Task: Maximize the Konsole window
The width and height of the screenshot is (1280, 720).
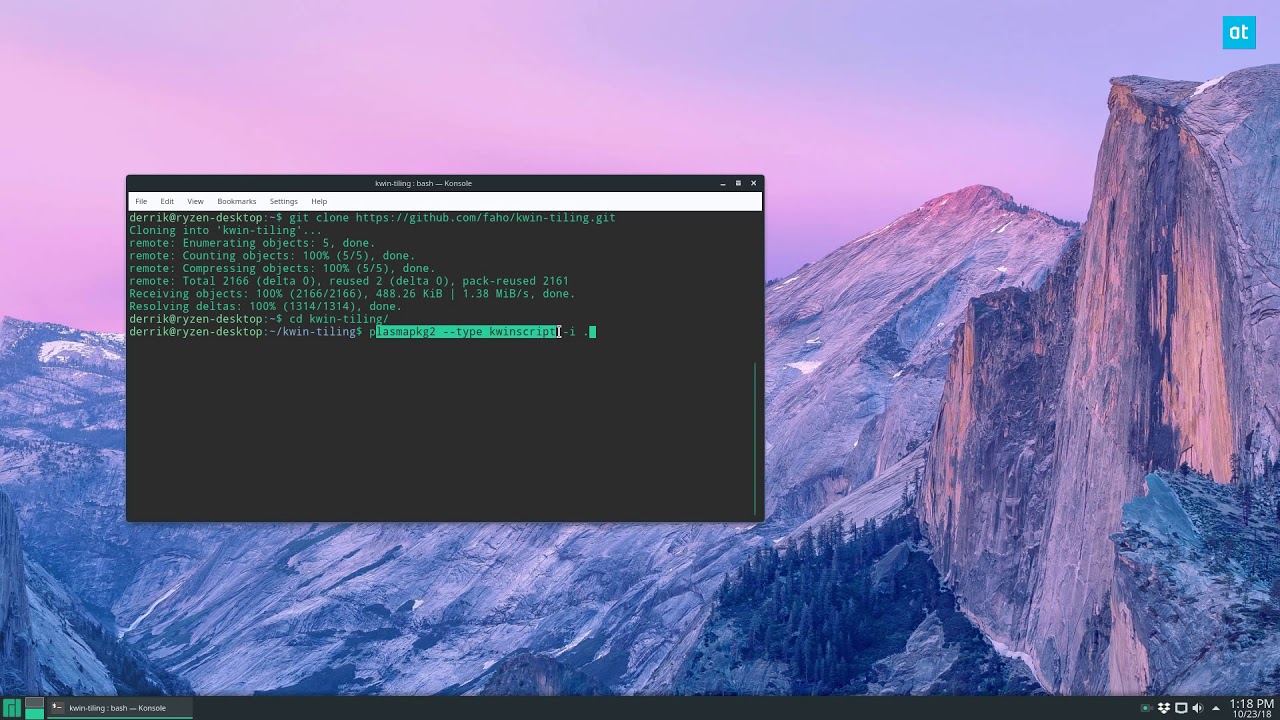Action: (x=738, y=183)
